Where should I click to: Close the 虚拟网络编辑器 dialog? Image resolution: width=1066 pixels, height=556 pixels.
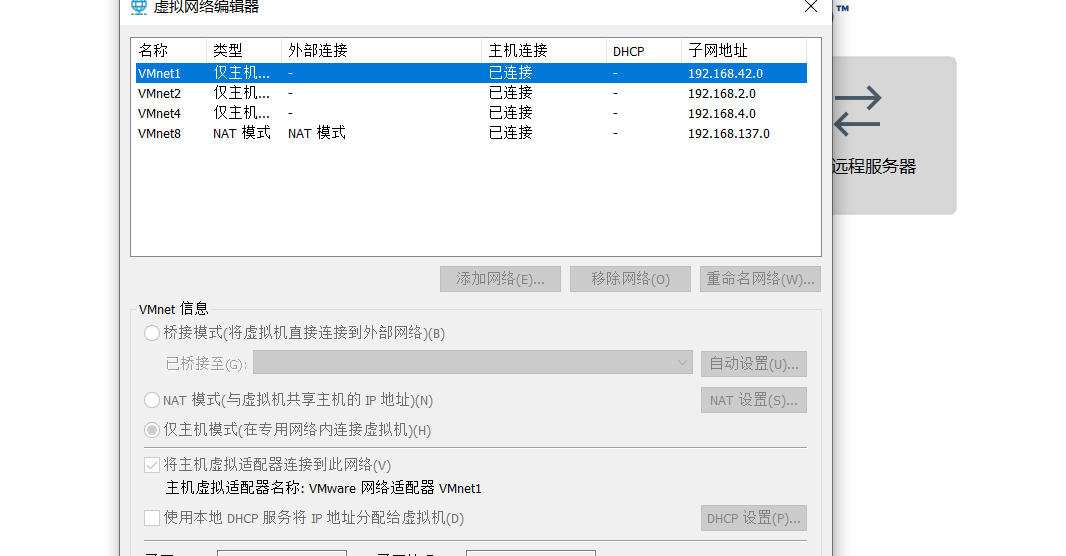810,7
